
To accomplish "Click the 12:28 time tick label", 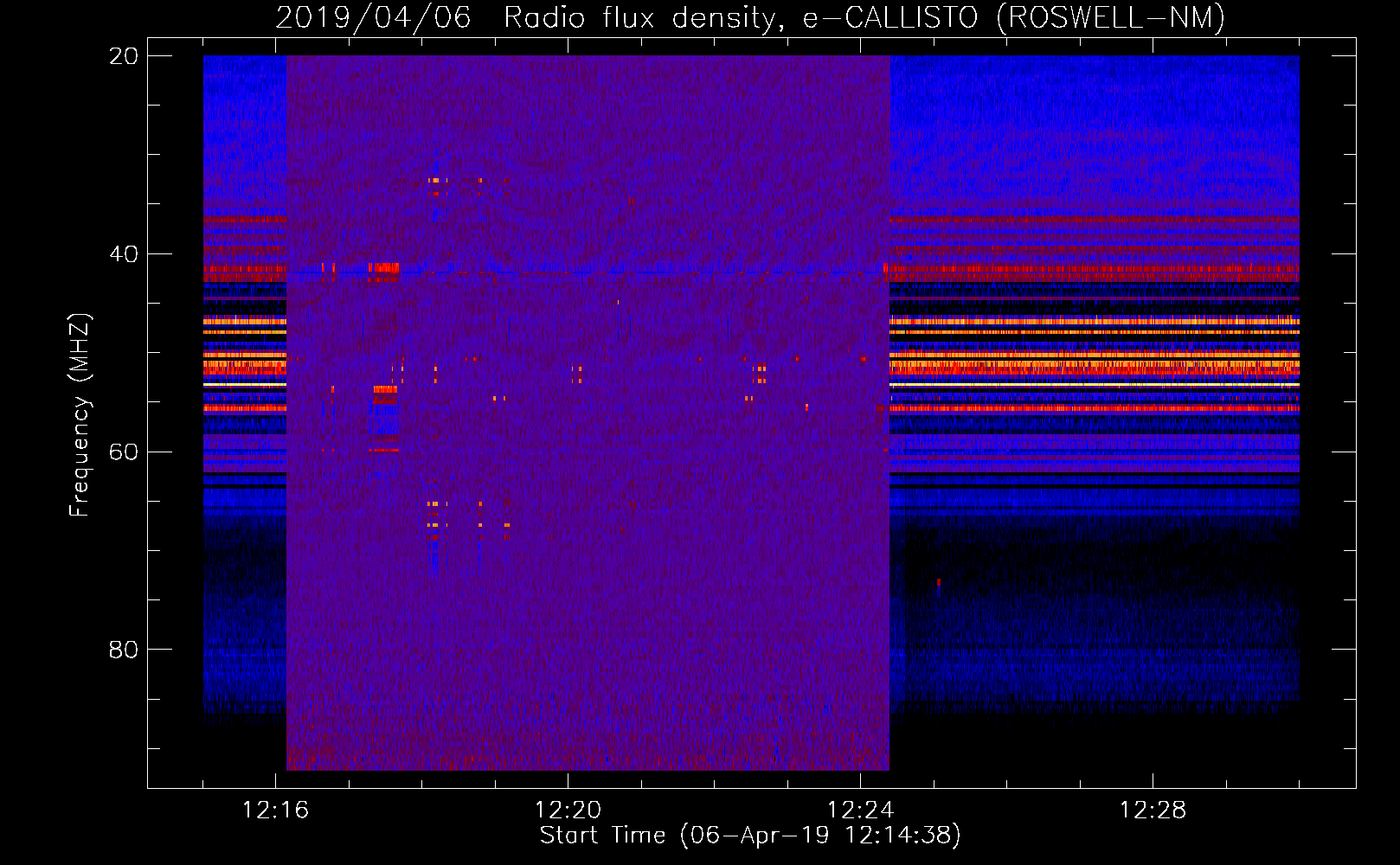I will (1153, 810).
